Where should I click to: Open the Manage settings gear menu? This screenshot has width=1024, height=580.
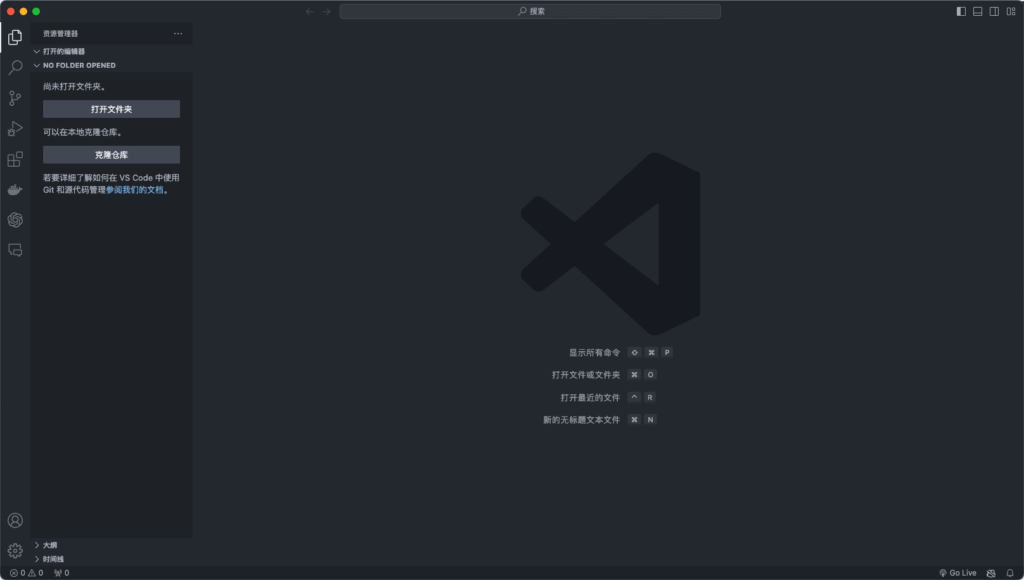click(x=15, y=550)
